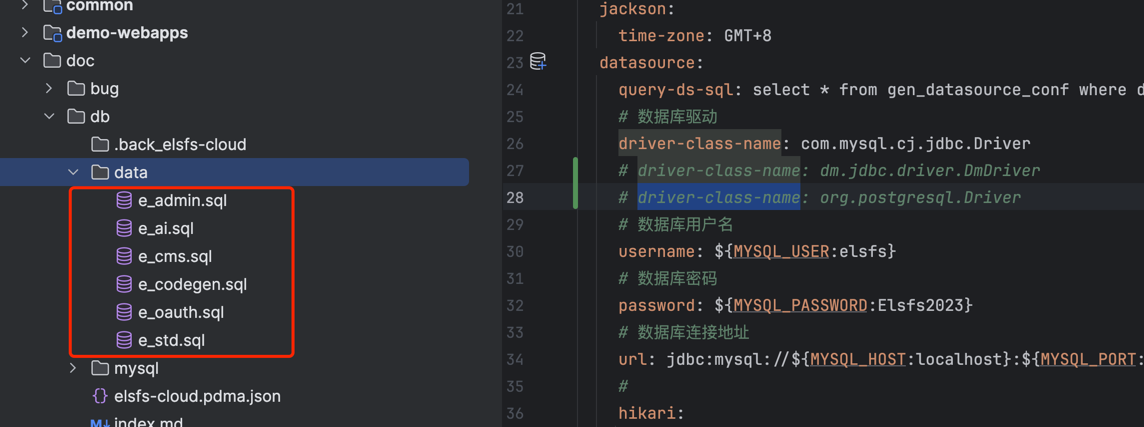
Task: Click the MYSQL_USER variable link
Action: click(781, 251)
